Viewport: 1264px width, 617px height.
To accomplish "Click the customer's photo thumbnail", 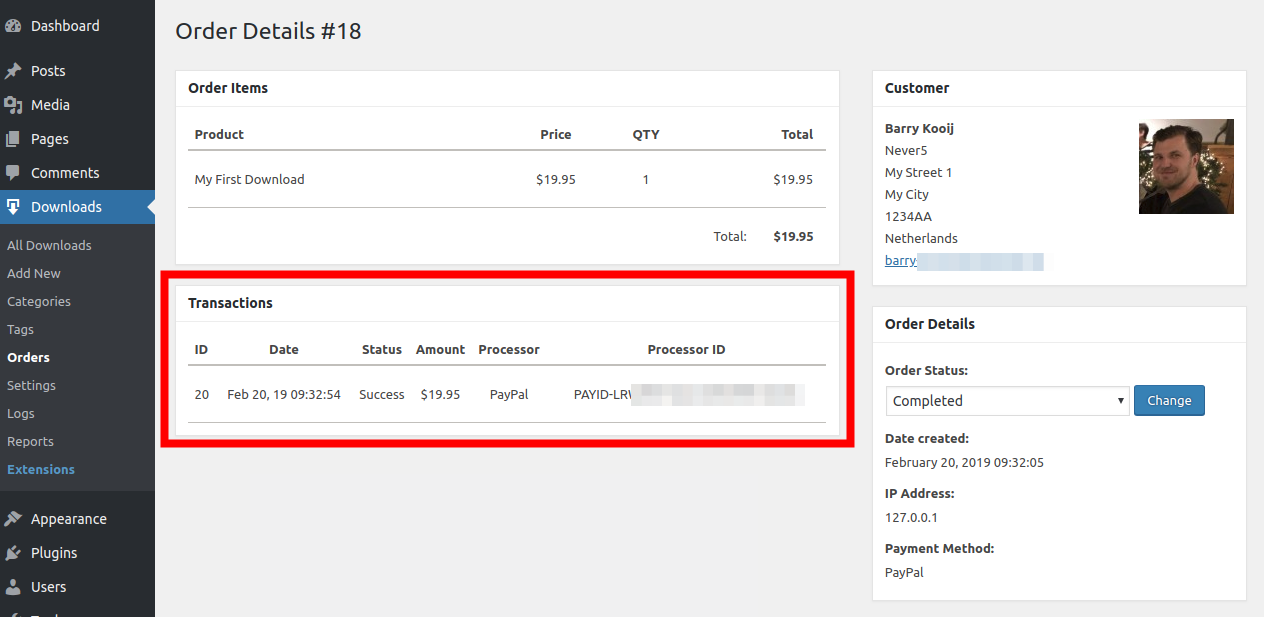I will point(1186,166).
